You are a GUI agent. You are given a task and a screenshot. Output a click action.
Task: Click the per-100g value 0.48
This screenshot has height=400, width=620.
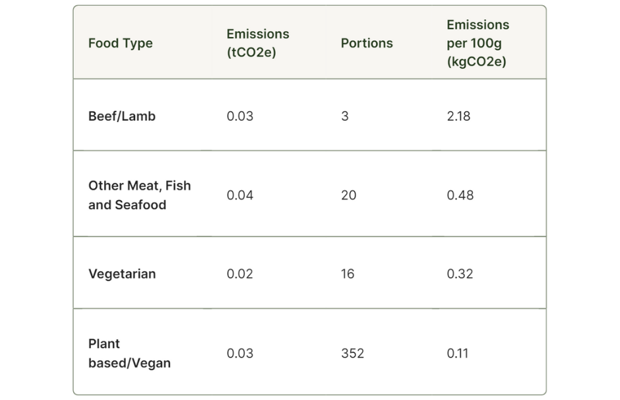[460, 195]
